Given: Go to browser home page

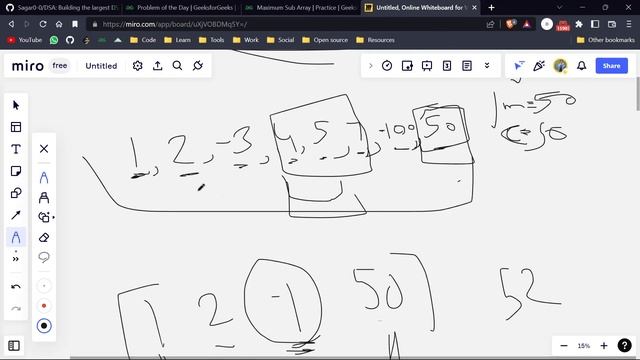Looking at the screenshot, I should (59, 24).
